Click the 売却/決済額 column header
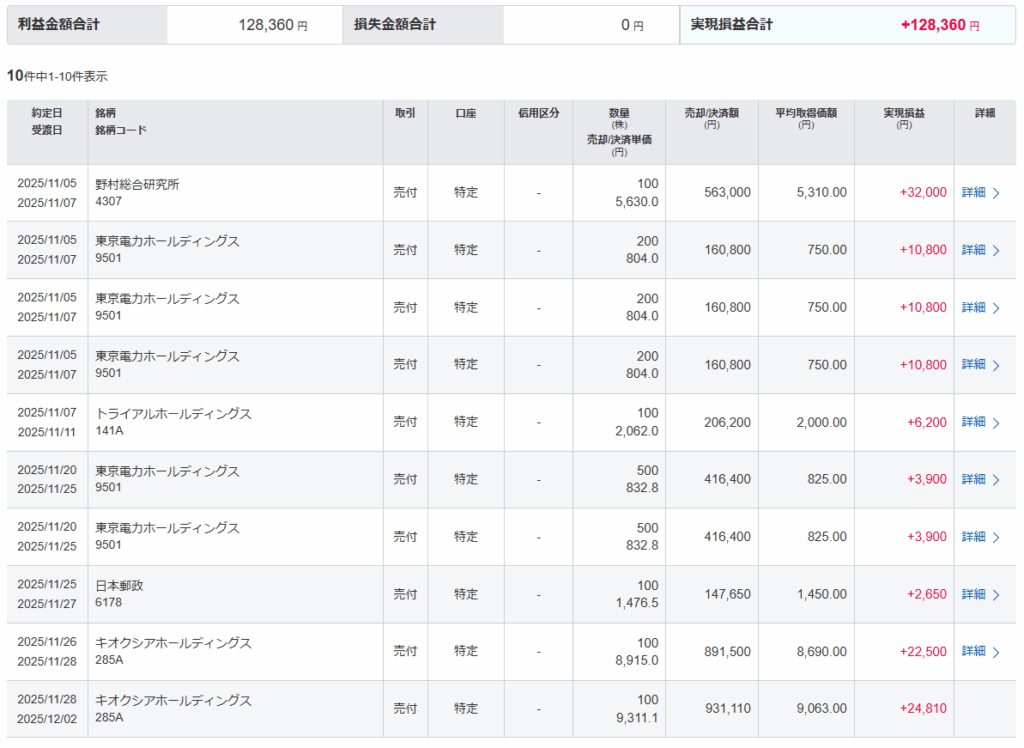 pyautogui.click(x=711, y=119)
